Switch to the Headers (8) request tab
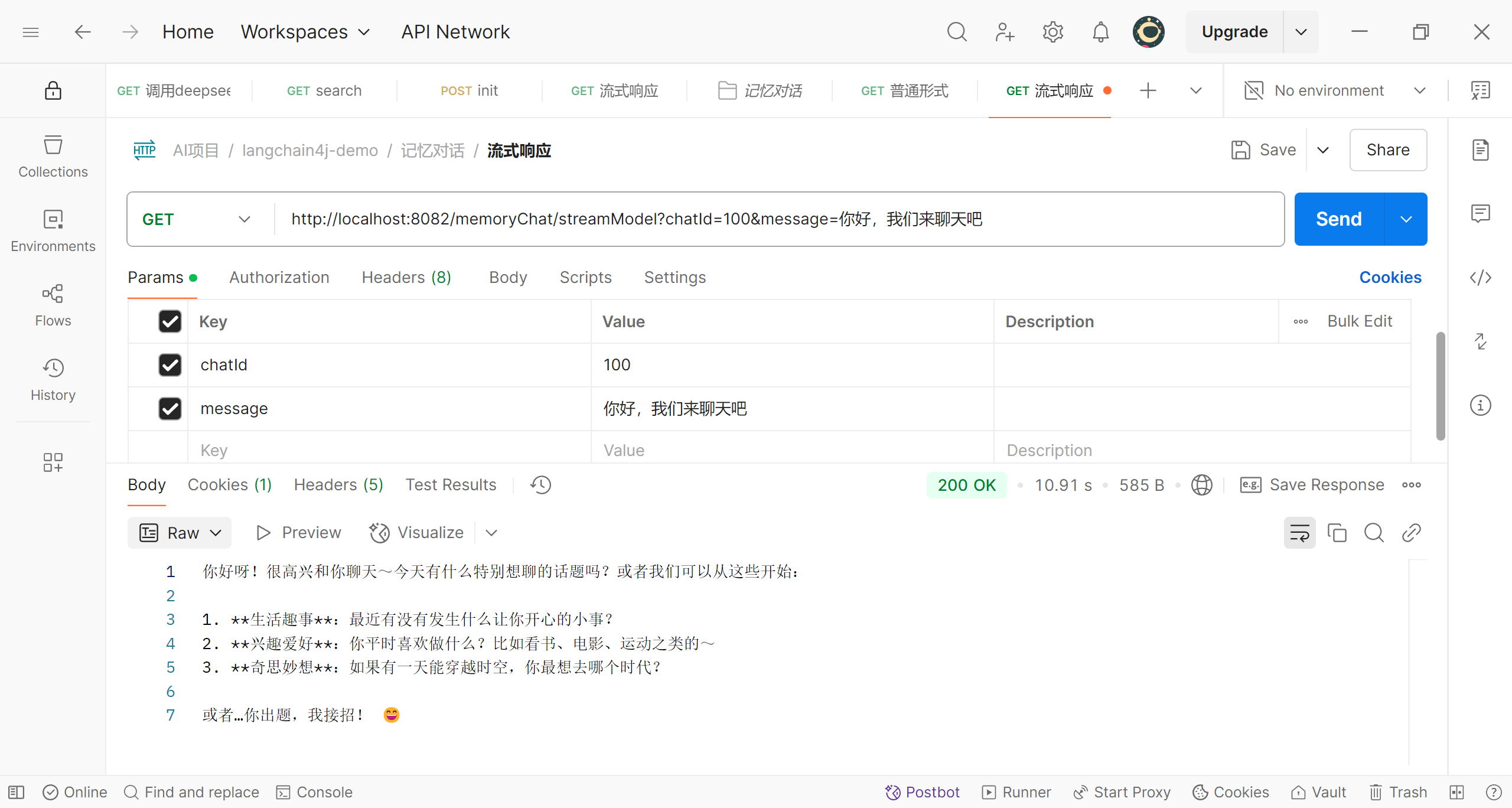Image resolution: width=1512 pixels, height=808 pixels. 406,278
